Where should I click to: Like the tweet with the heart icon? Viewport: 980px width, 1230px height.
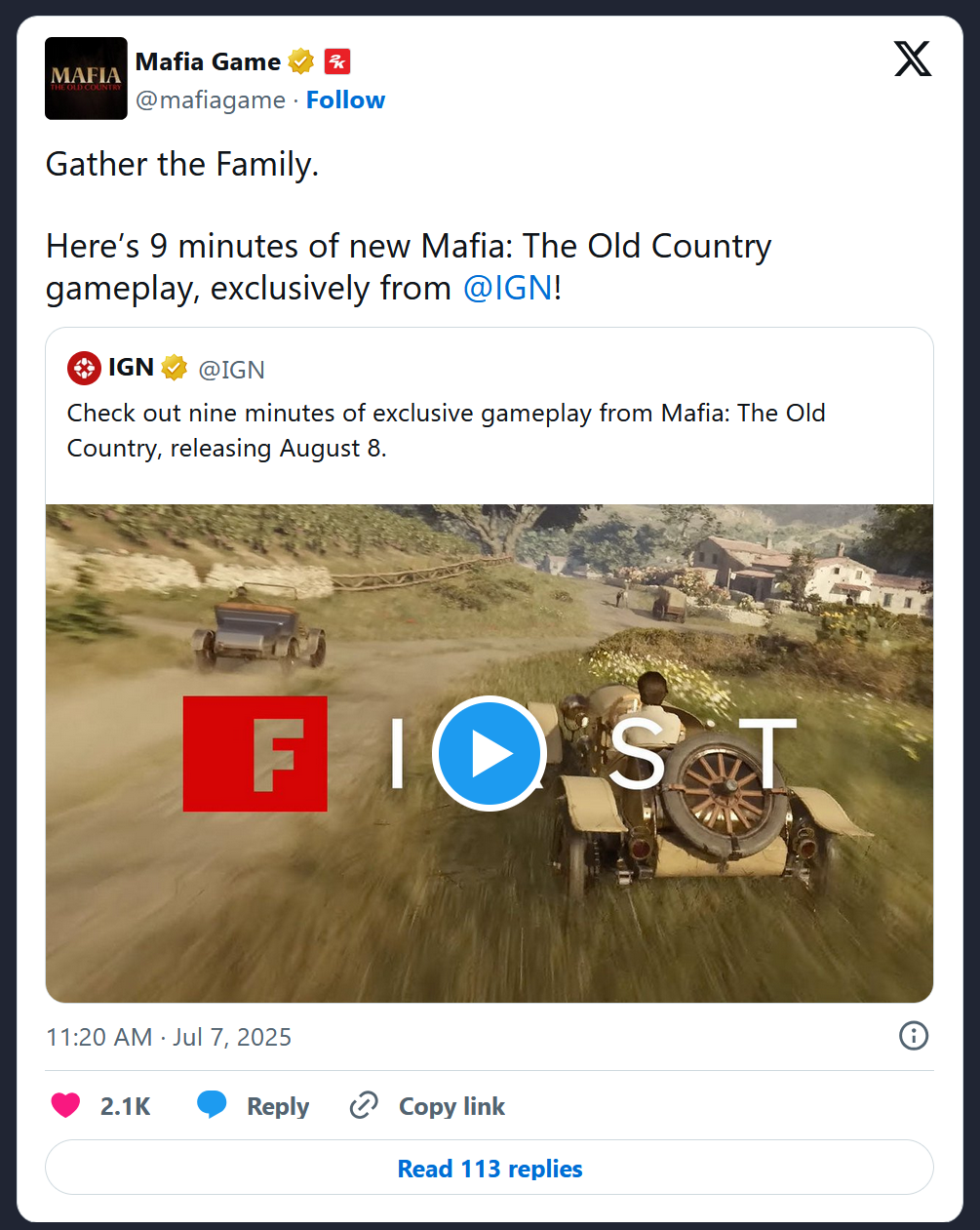[x=65, y=1105]
